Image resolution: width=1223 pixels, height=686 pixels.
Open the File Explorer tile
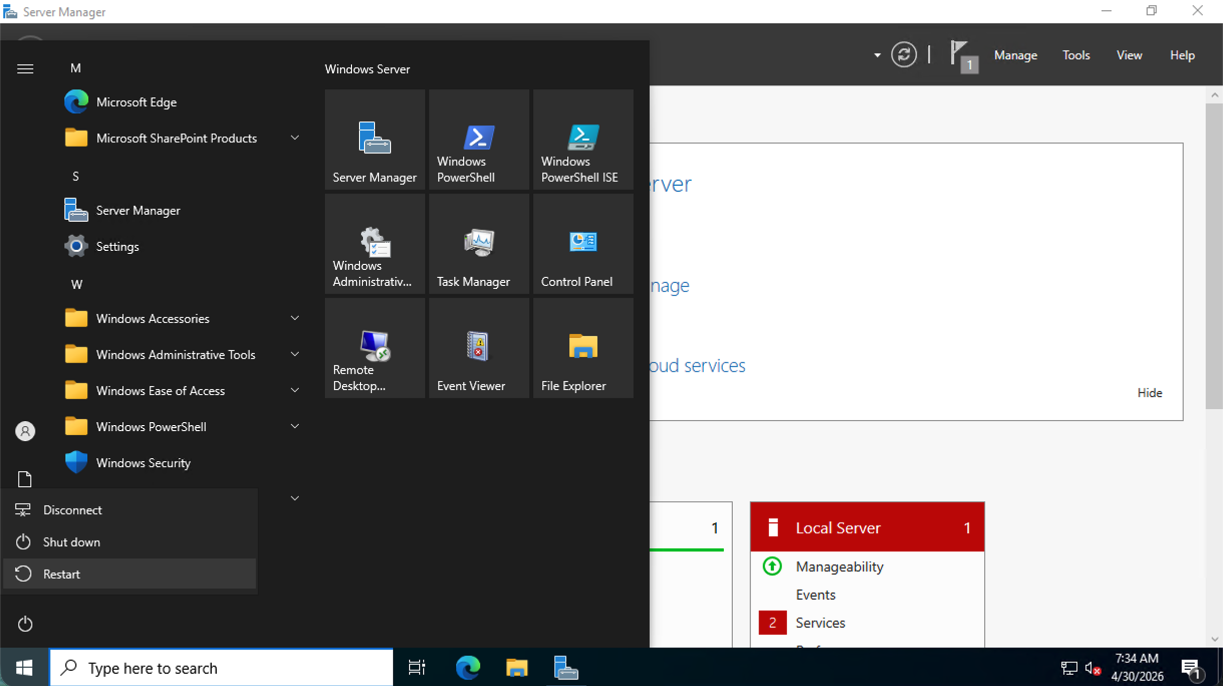coord(583,348)
